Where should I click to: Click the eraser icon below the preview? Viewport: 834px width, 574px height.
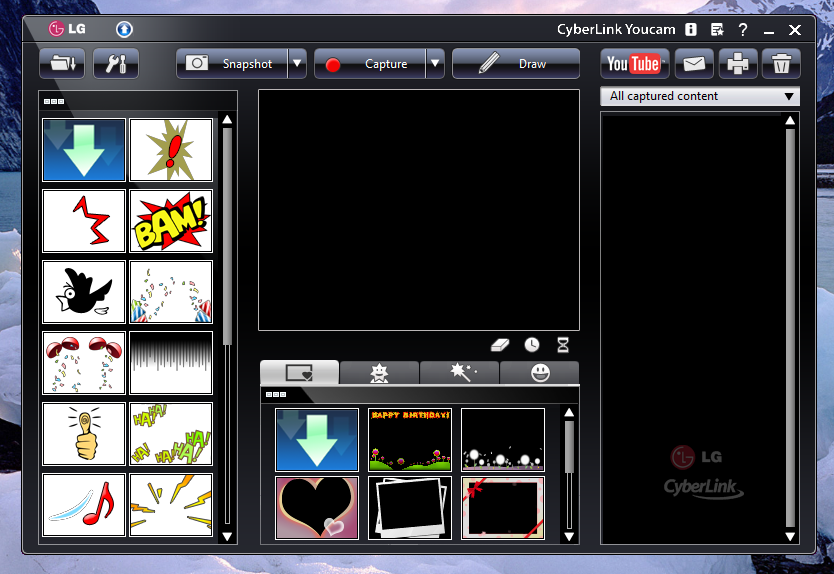pyautogui.click(x=499, y=345)
